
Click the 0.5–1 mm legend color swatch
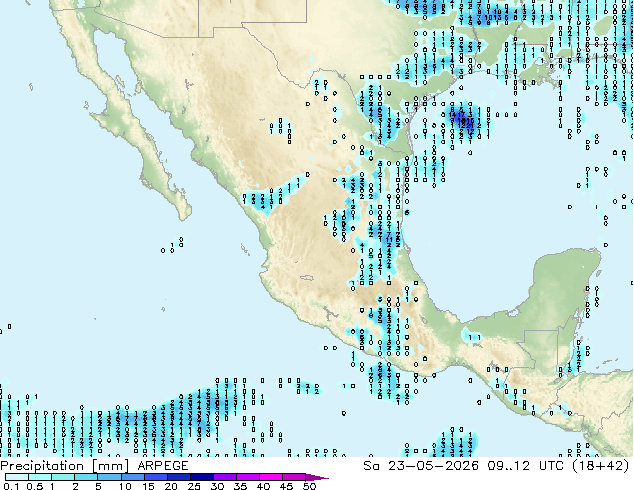40,477
